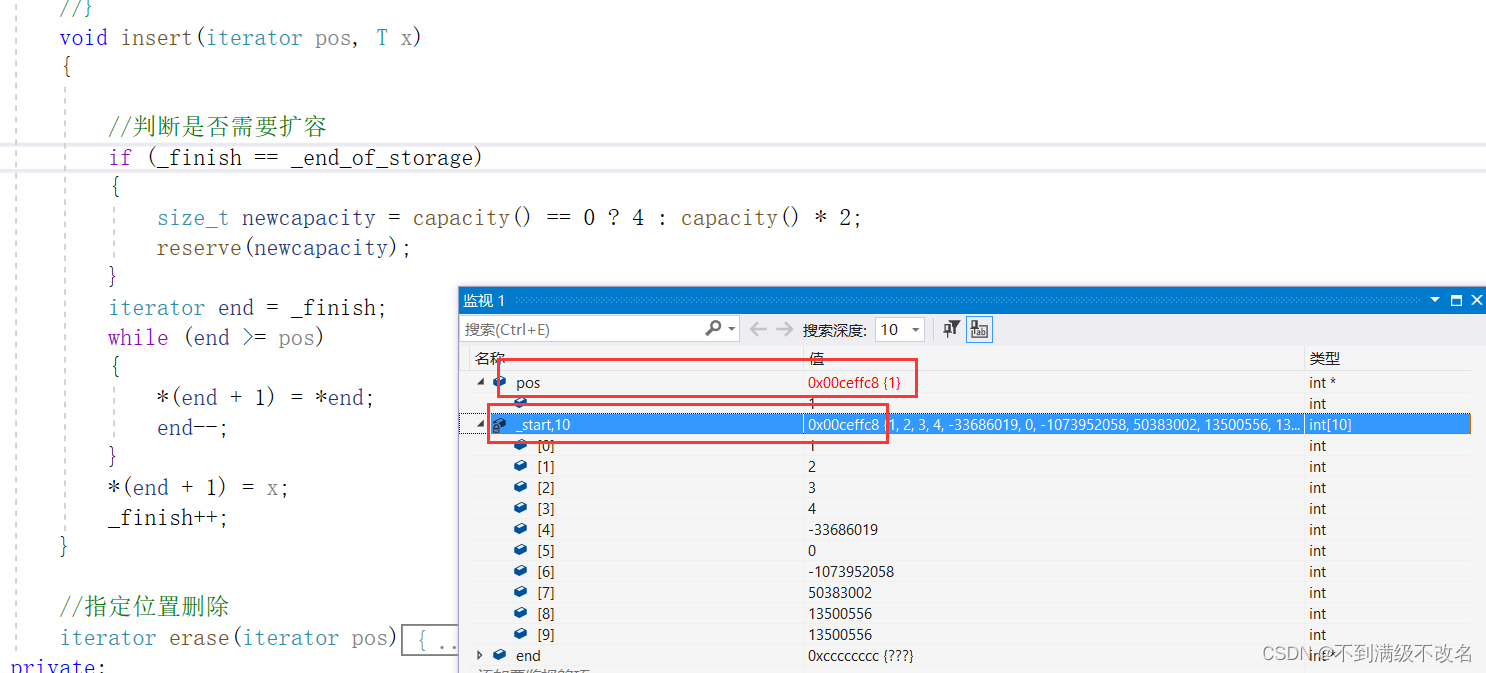Image resolution: width=1486 pixels, height=673 pixels.
Task: Expand the collapsed erase function body box
Action: [x=428, y=640]
